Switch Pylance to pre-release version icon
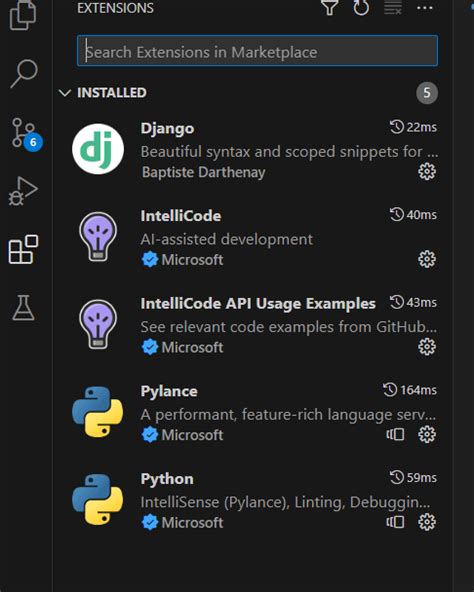Image resolution: width=474 pixels, height=592 pixels. (x=395, y=435)
